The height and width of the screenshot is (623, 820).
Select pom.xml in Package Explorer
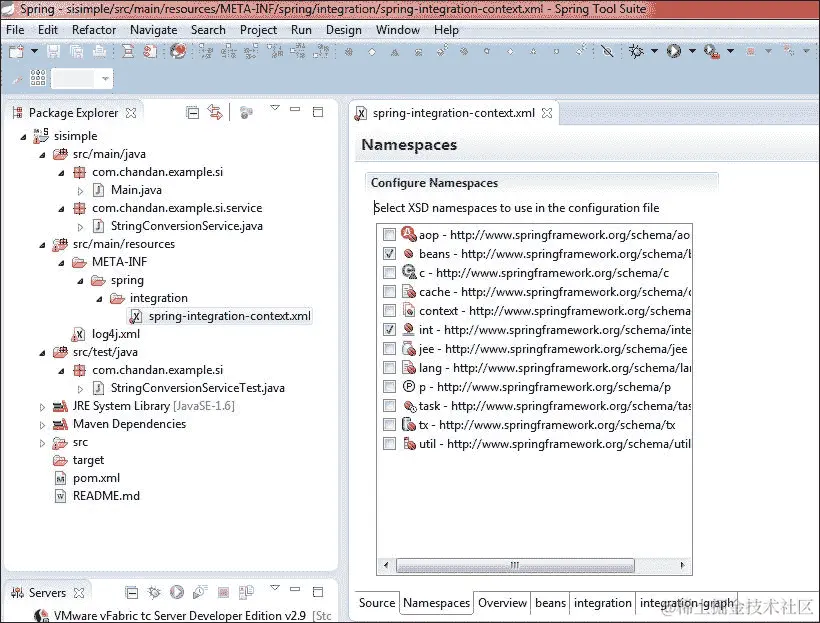pyautogui.click(x=87, y=478)
